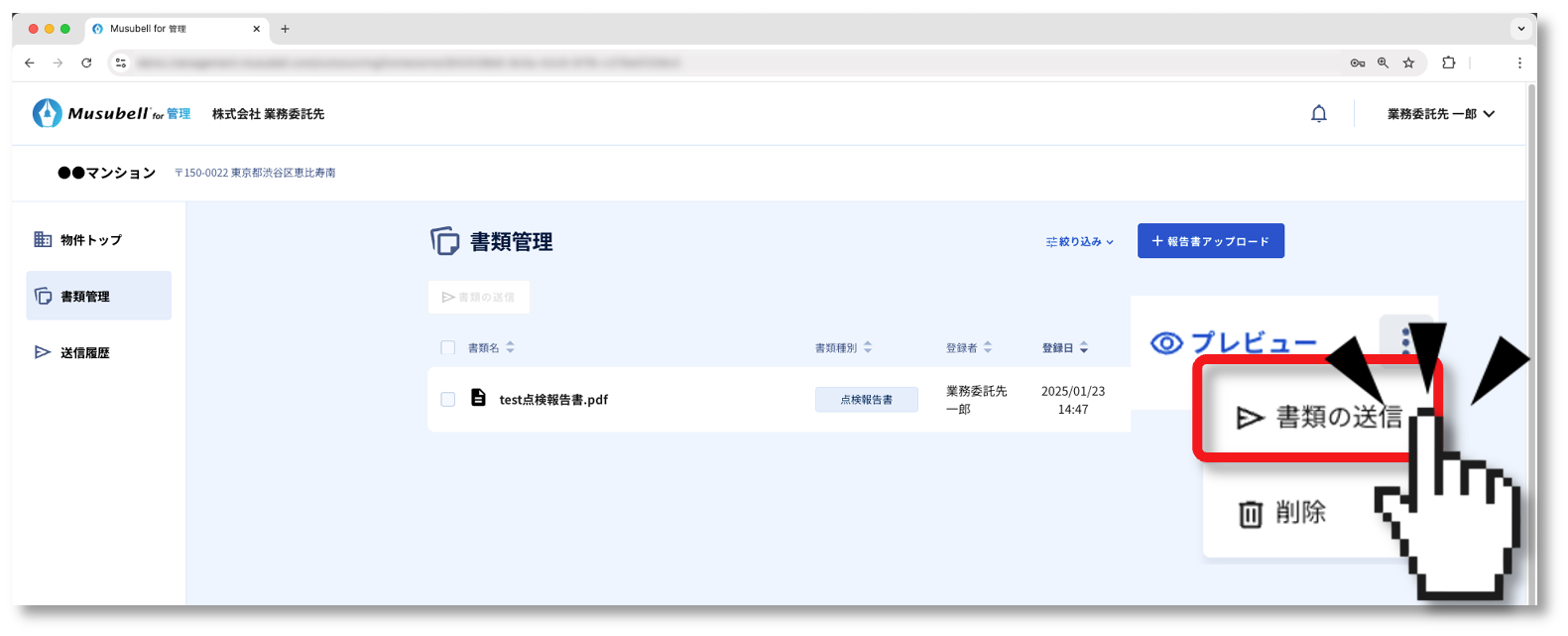Sort by 登録日 column
Image resolution: width=1568 pixels, height=636 pixels.
[1064, 348]
